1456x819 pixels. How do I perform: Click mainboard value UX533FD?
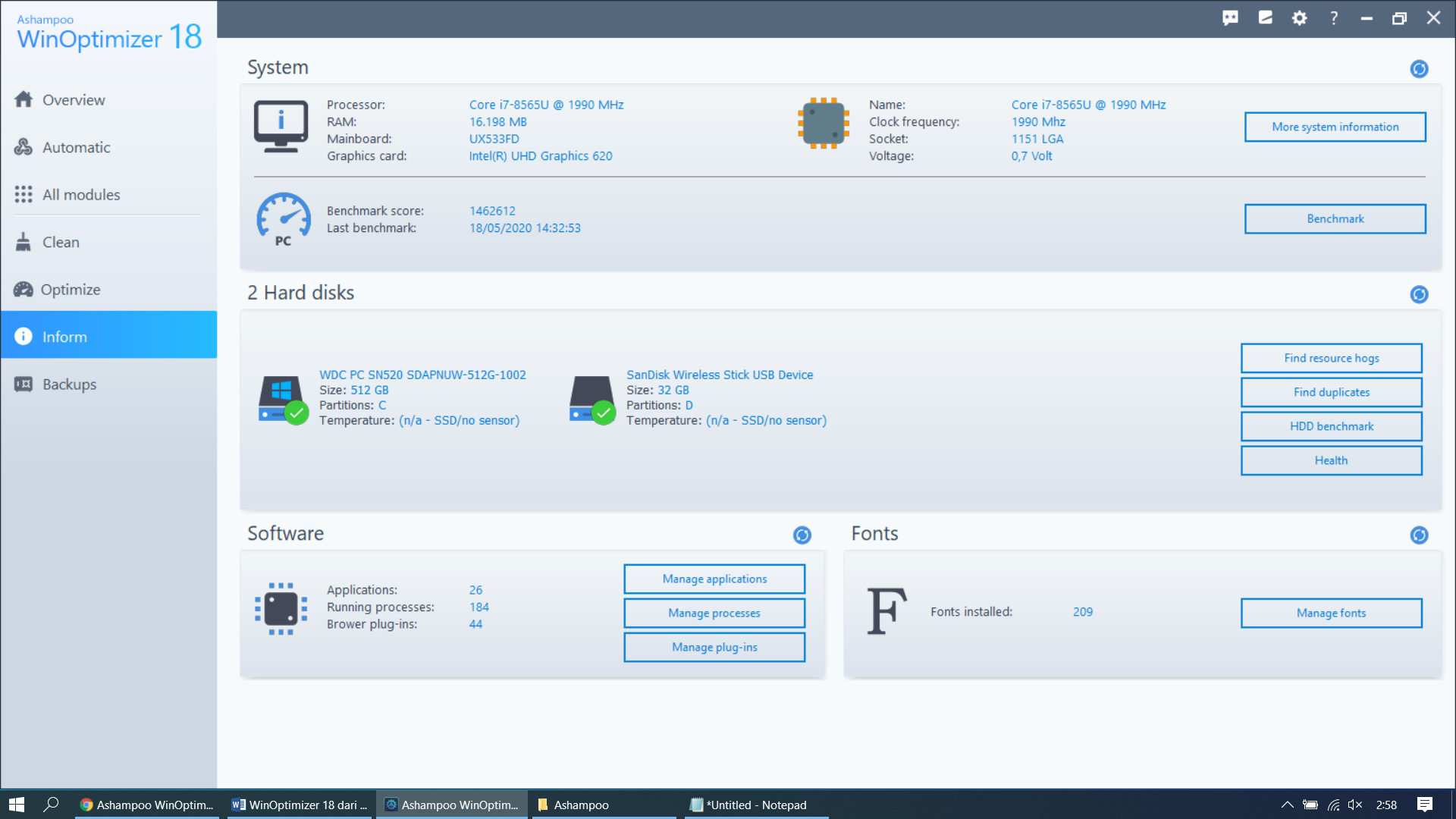coord(494,139)
